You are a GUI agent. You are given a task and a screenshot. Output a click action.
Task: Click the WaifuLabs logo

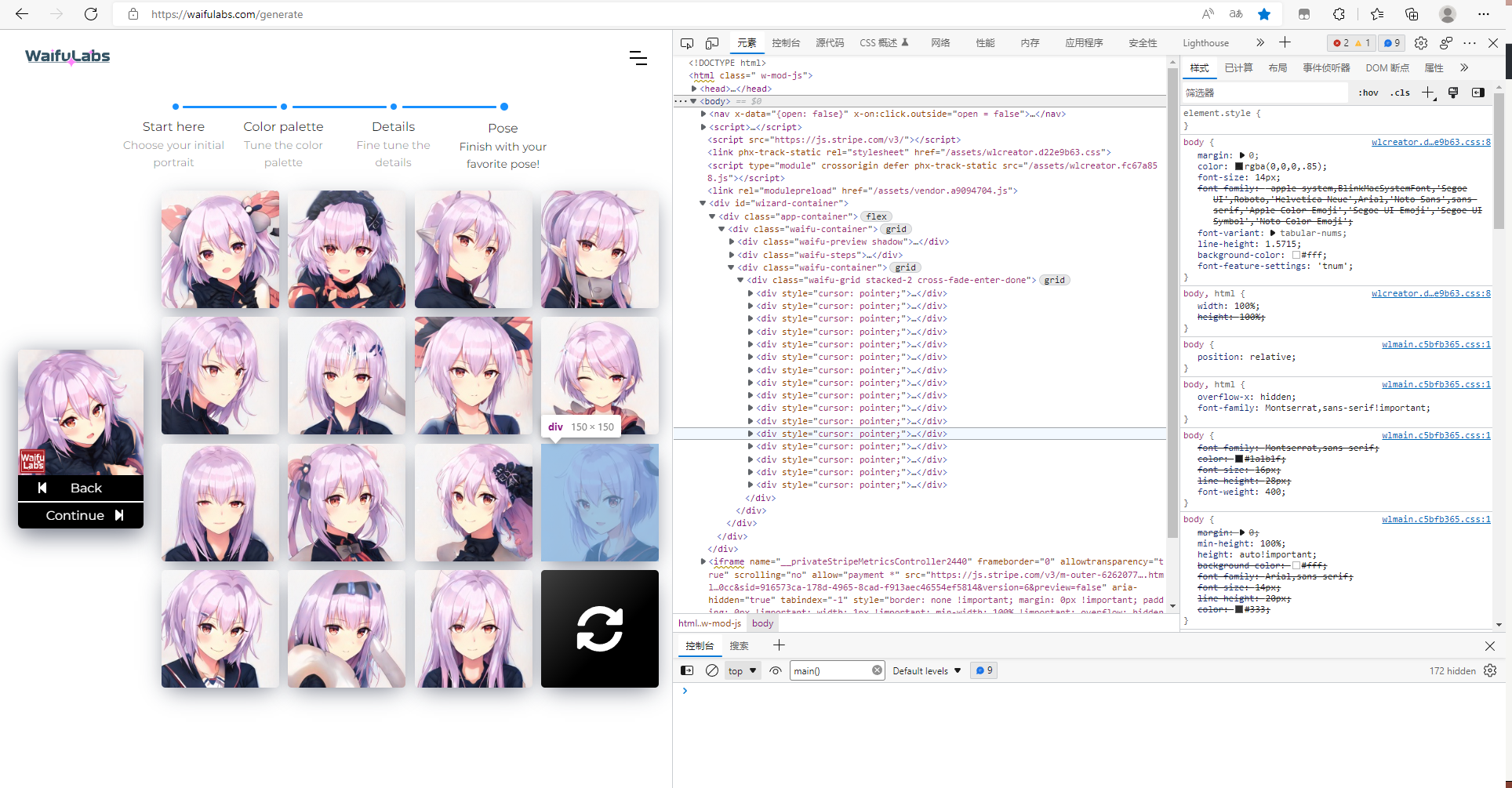coord(67,56)
